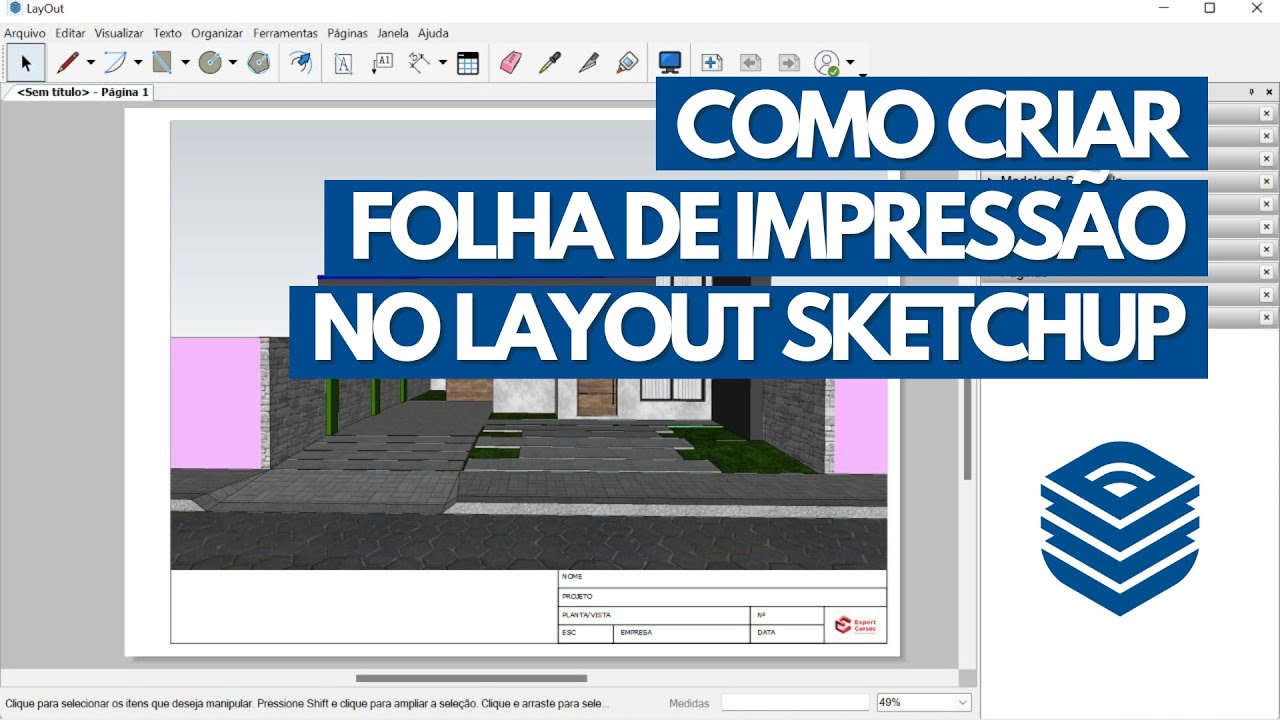Viewport: 1280px width, 720px height.
Task: Open the Visualizar menu
Action: pos(119,33)
